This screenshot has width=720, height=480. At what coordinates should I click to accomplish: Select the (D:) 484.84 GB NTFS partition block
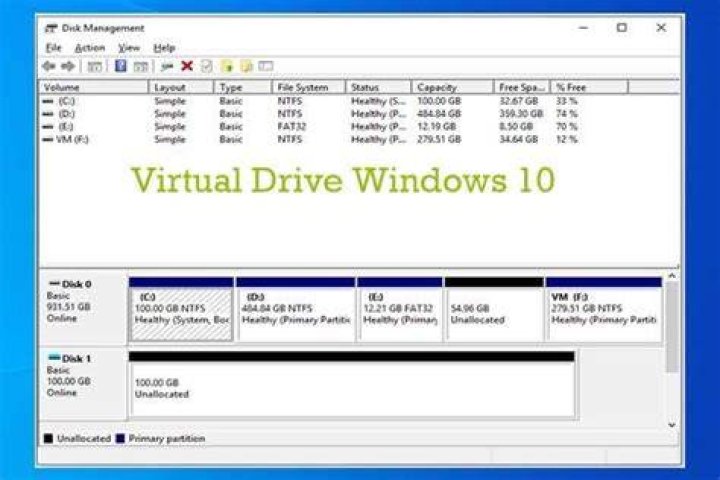tap(296, 310)
